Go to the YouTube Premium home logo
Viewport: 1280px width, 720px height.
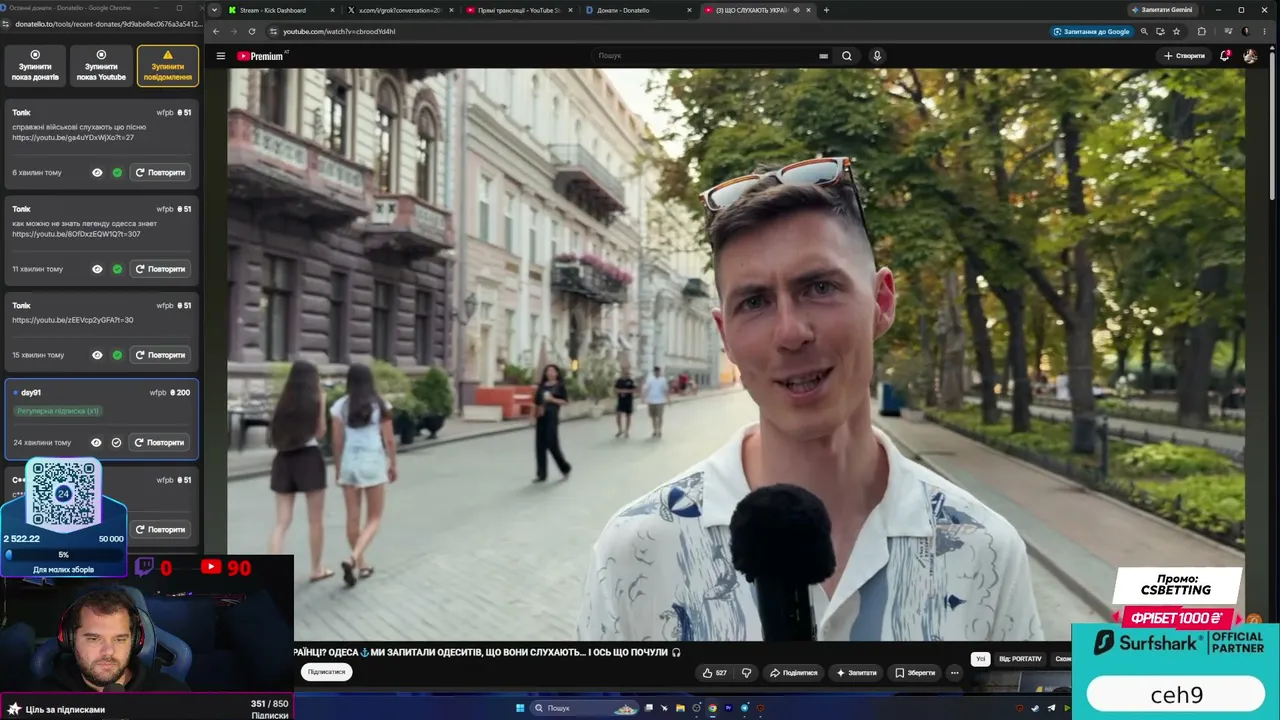pyautogui.click(x=260, y=56)
